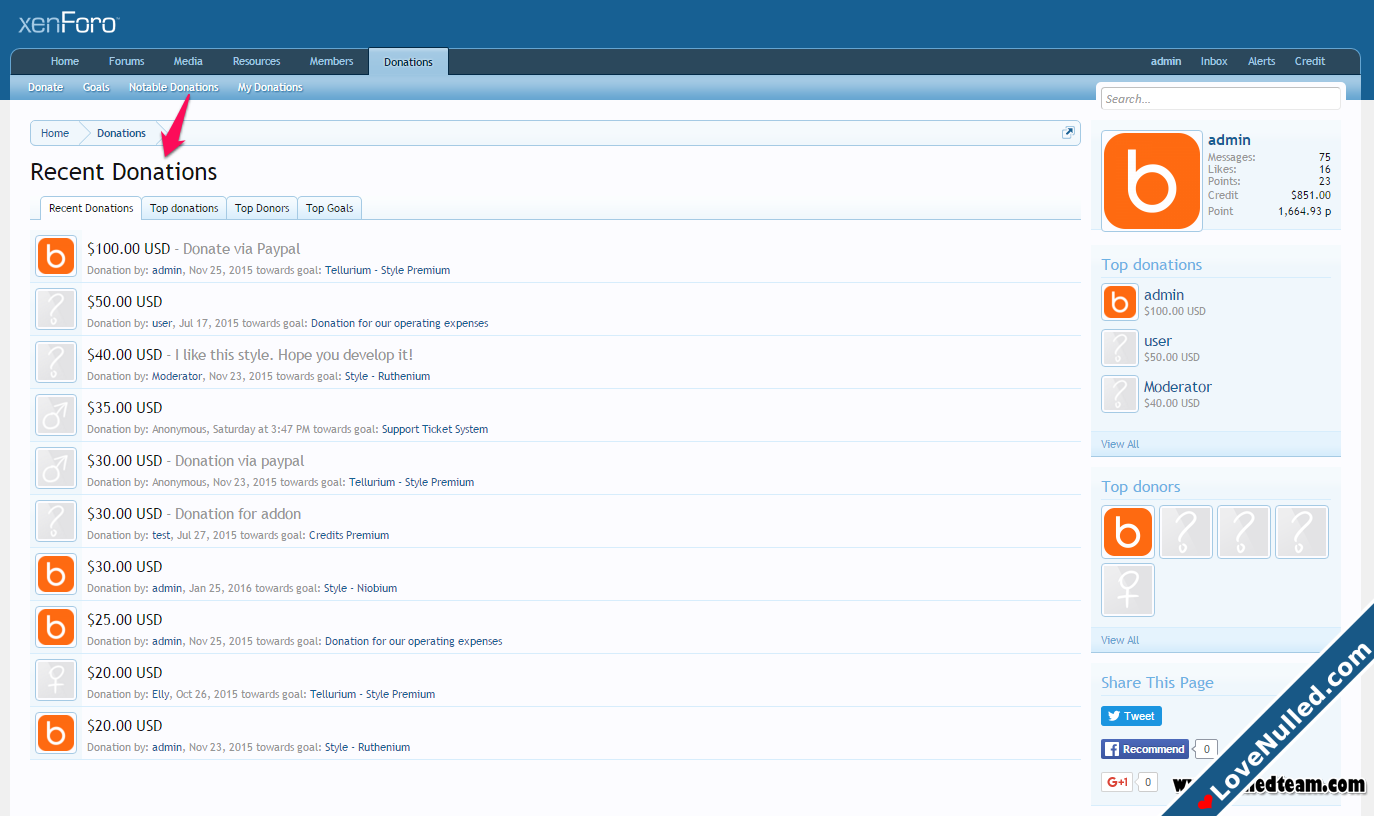Switch to the Top Goals tab
Viewport: 1374px width, 816px height.
point(330,208)
